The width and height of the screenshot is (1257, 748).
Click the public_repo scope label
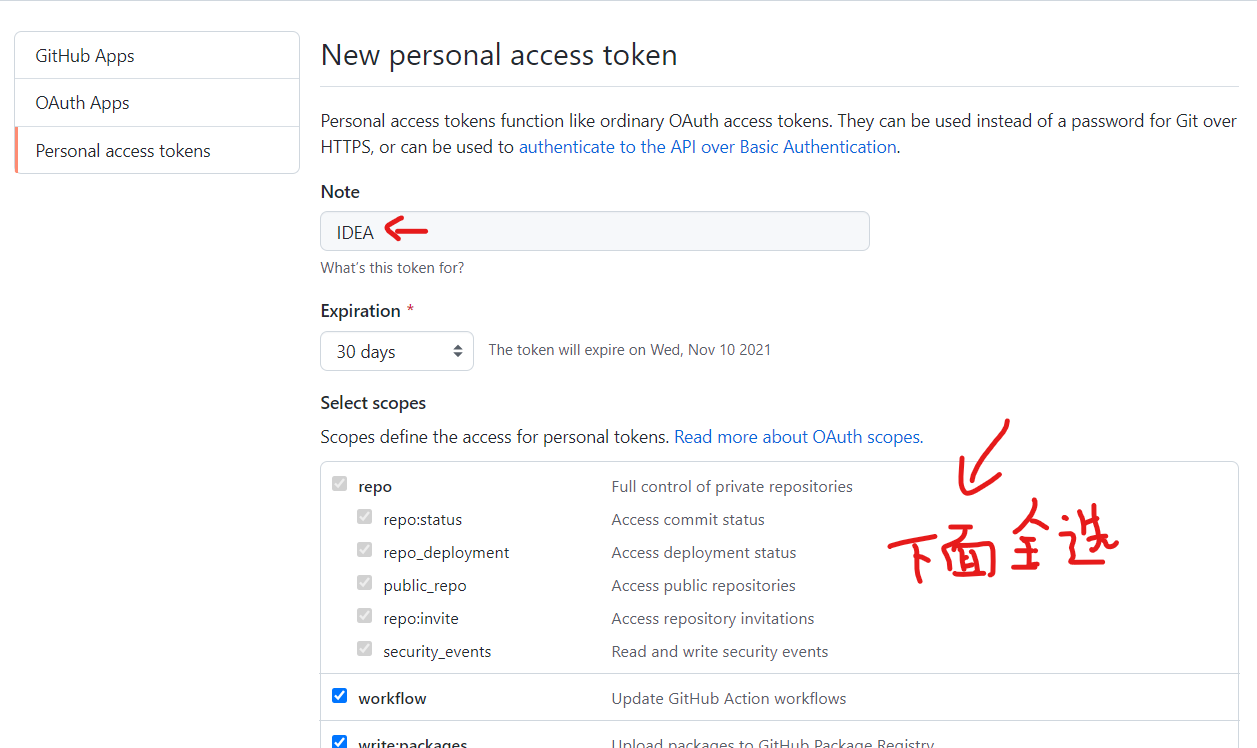pyautogui.click(x=425, y=586)
